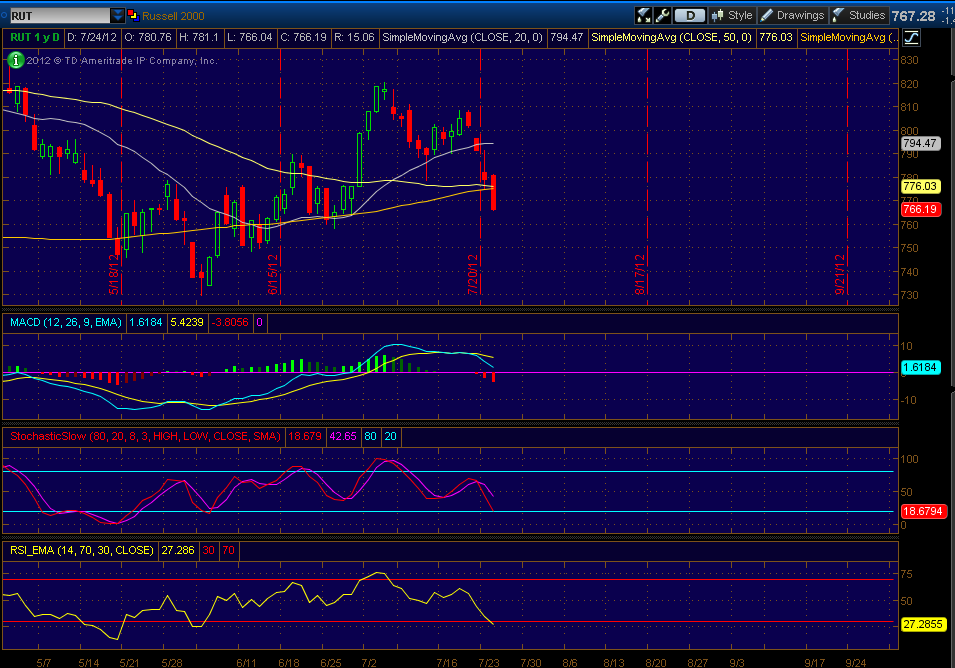Select SimpleMovingAvg (CLOSE, 50, 0) label
Screen dimensions: 955x668
point(671,37)
